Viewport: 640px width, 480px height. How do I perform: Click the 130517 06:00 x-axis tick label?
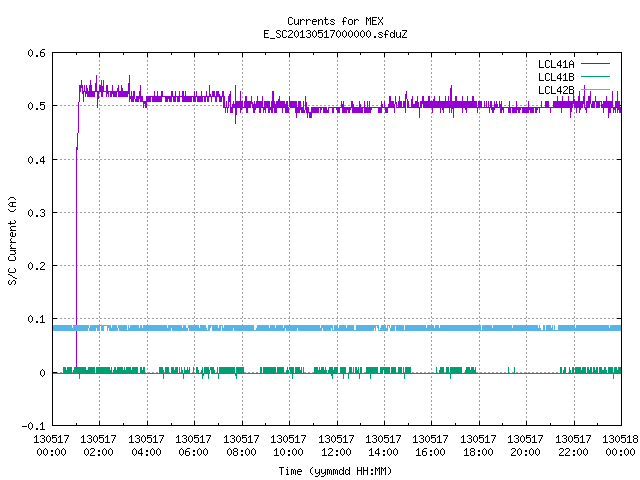click(193, 446)
